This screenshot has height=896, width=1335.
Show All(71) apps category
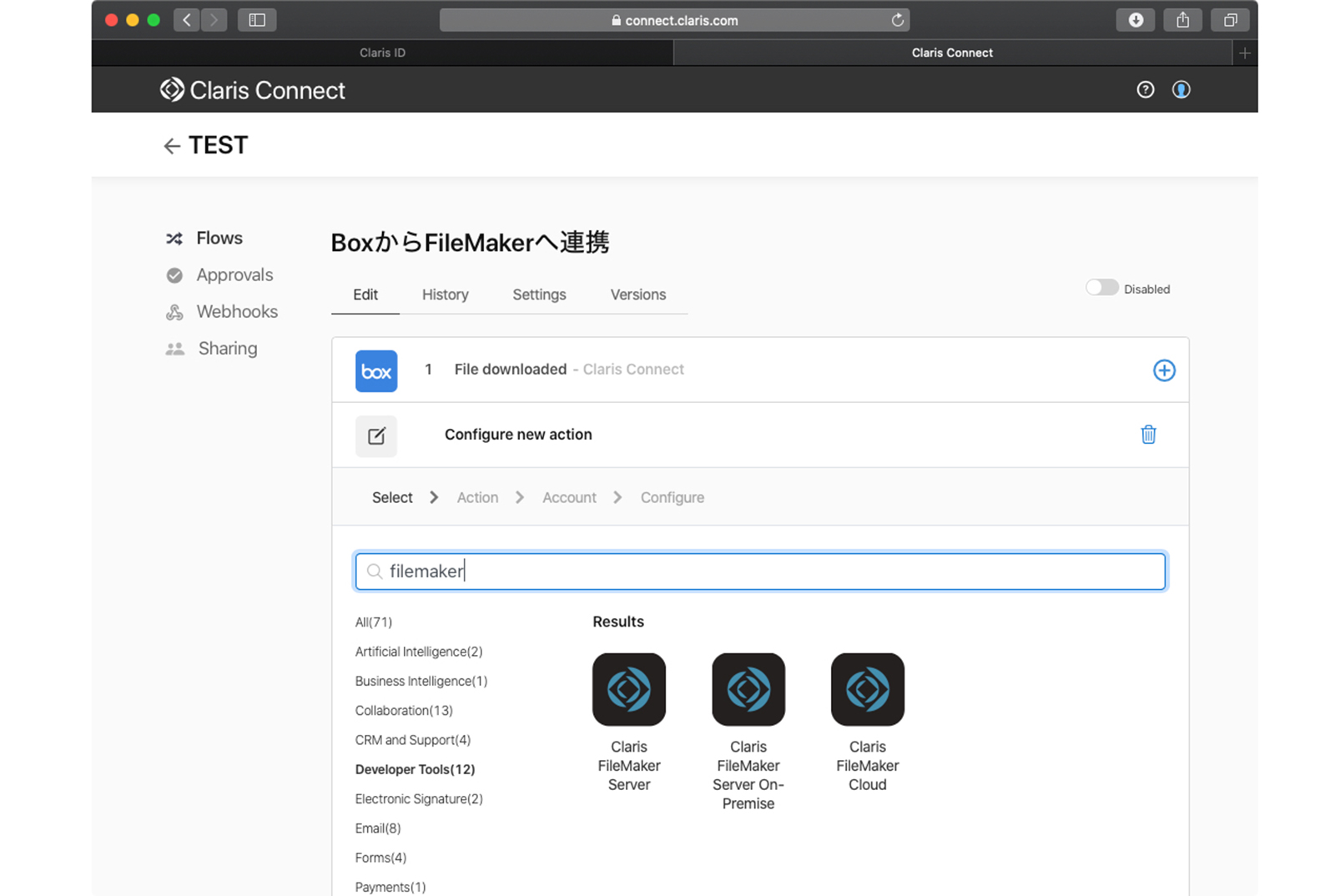(x=373, y=622)
